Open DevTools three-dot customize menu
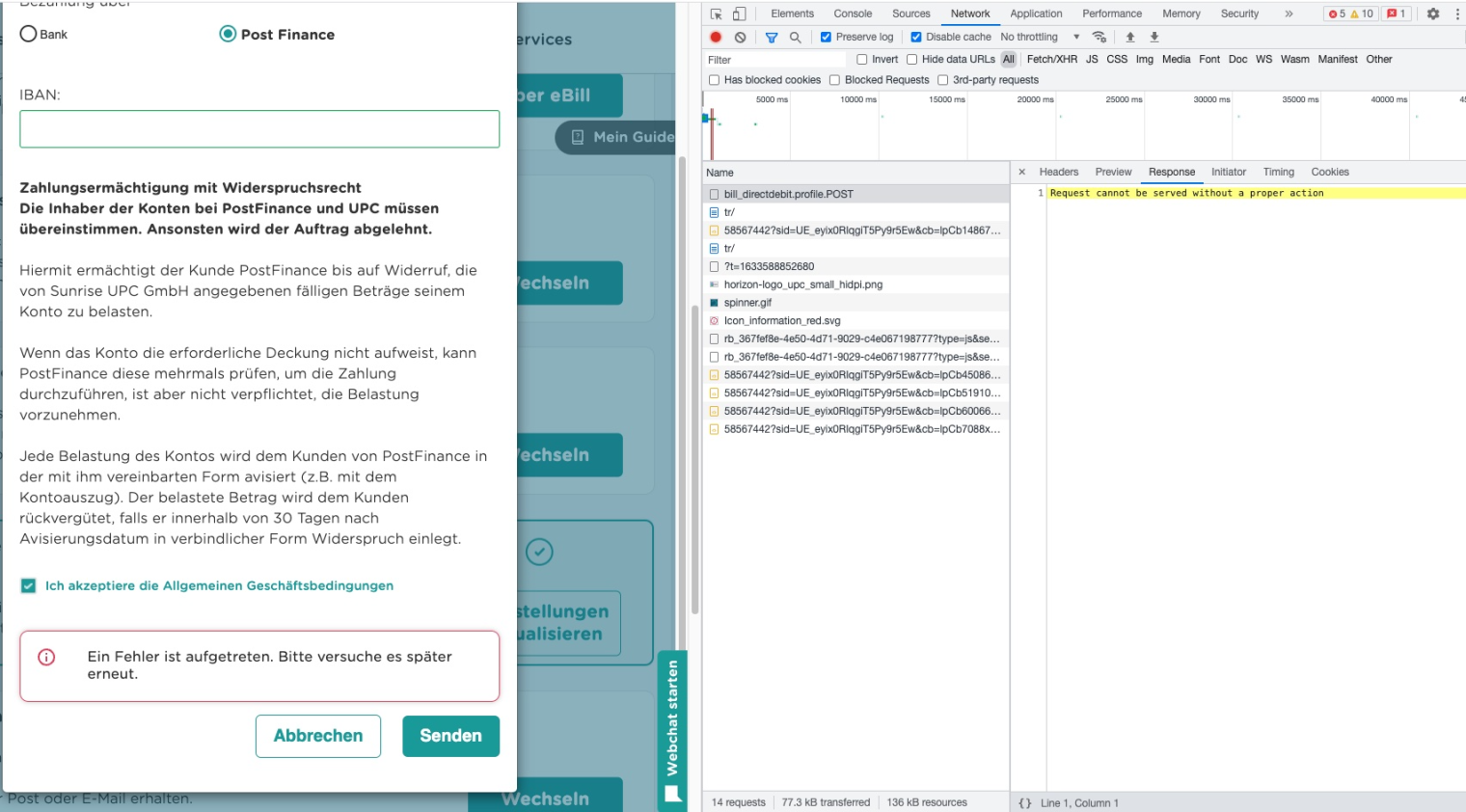Image resolution: width=1466 pixels, height=812 pixels. tap(1457, 14)
